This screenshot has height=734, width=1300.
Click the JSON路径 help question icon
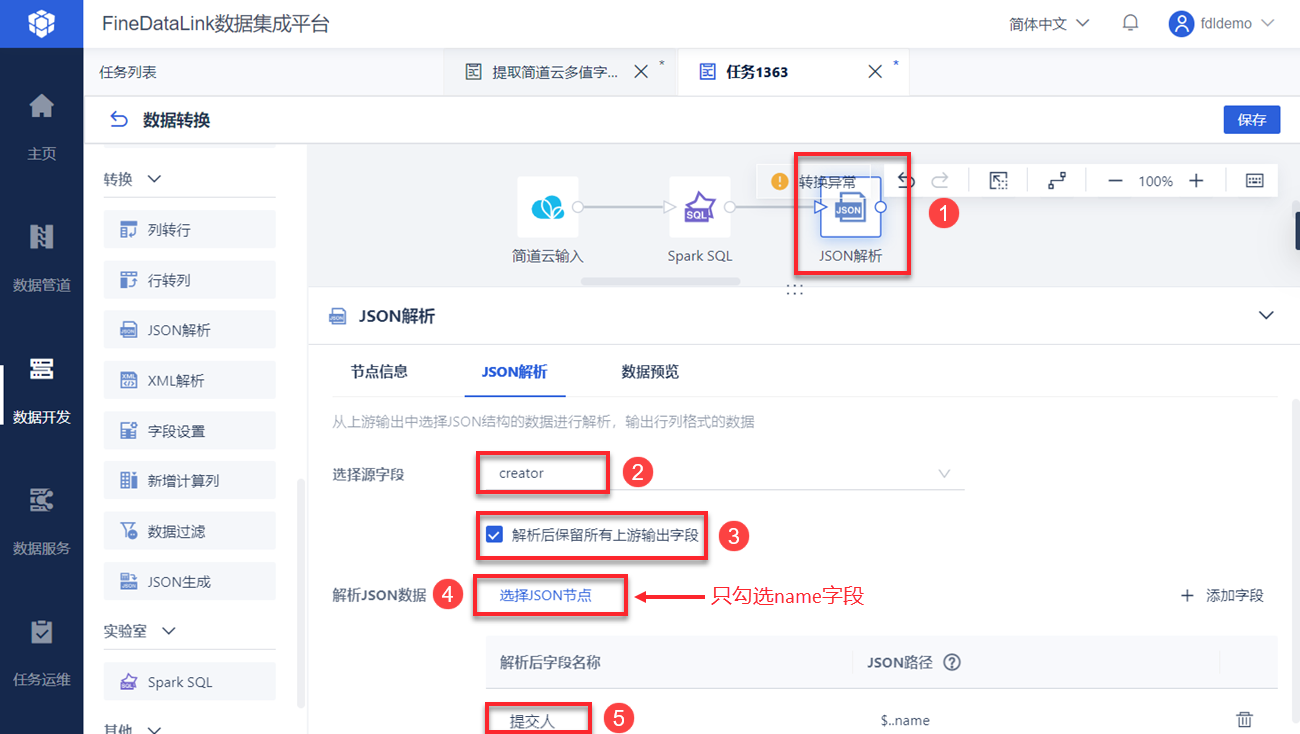tap(952, 662)
